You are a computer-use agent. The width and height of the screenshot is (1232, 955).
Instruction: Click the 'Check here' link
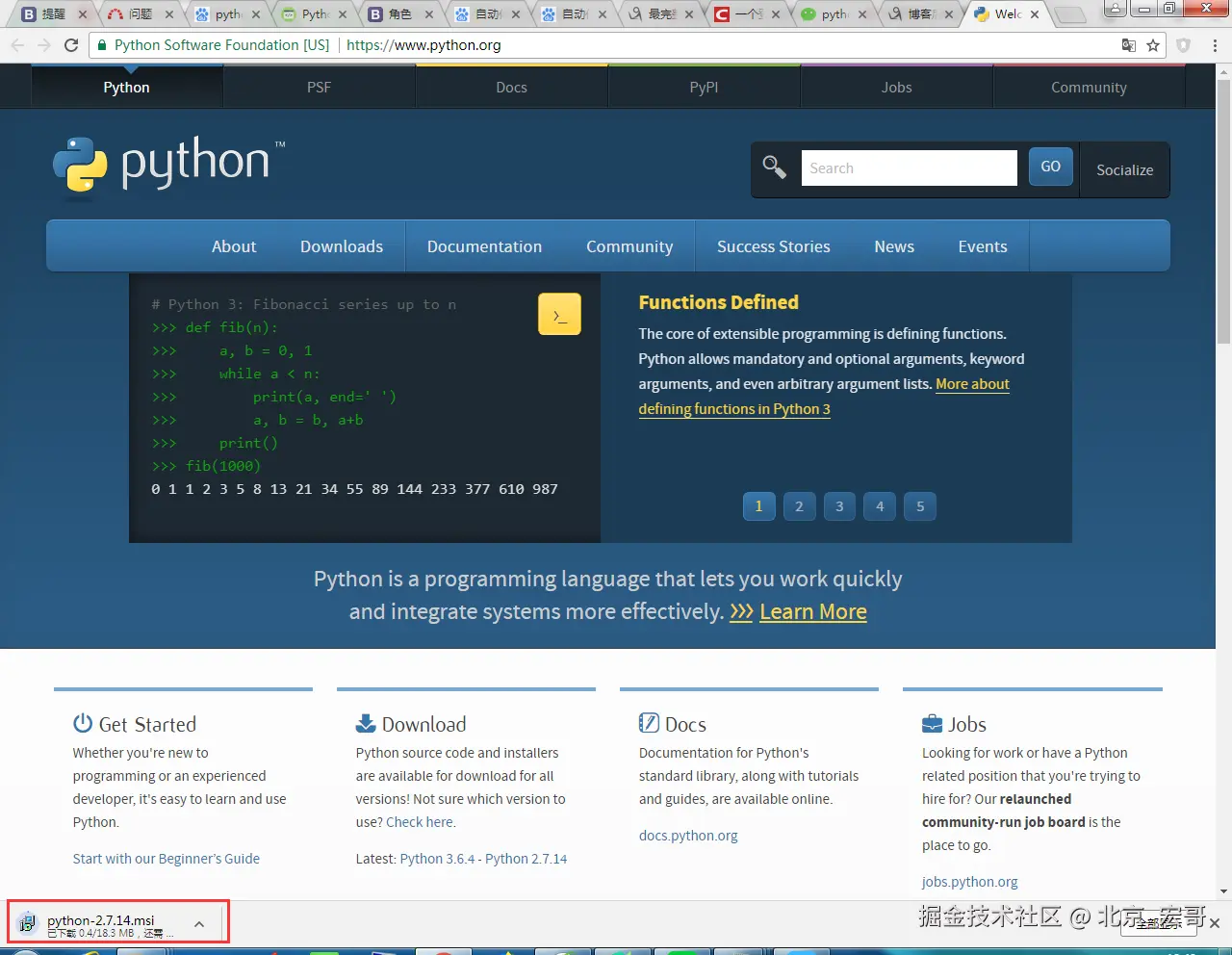pyautogui.click(x=420, y=822)
